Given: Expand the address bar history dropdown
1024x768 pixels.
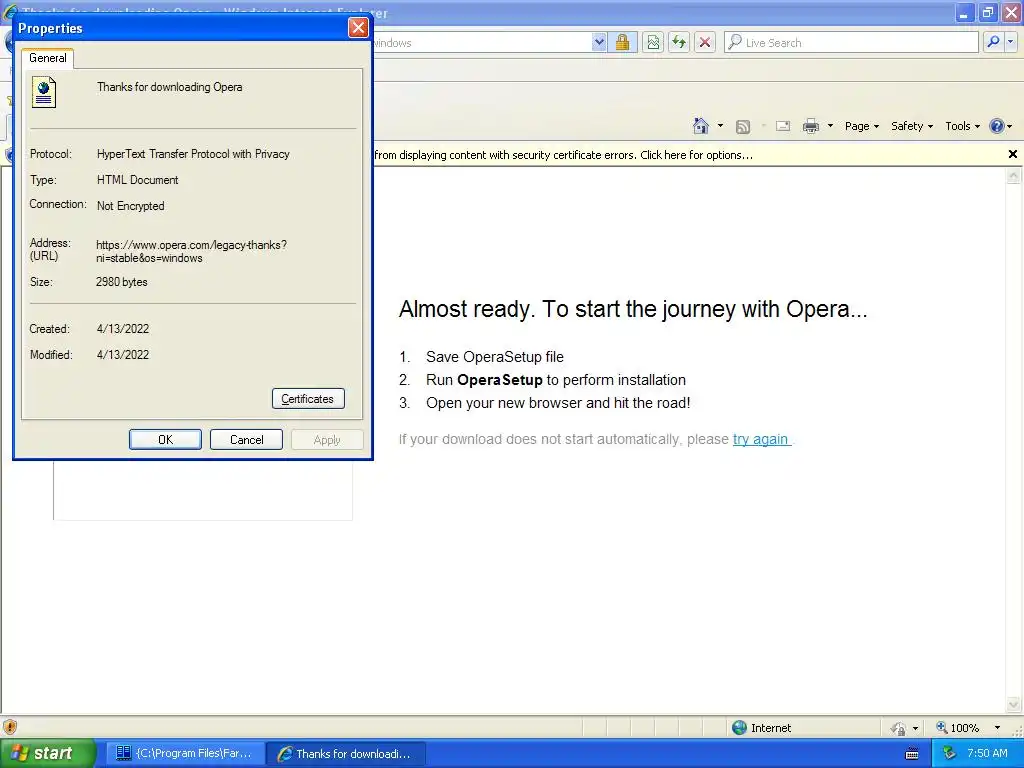Looking at the screenshot, I should tap(599, 42).
